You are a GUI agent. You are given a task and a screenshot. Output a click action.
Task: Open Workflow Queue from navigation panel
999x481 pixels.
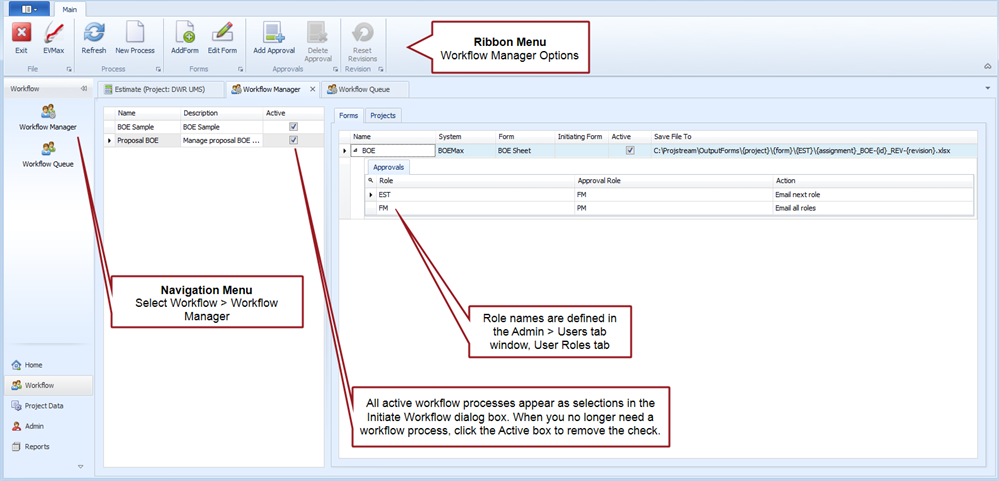tap(48, 153)
